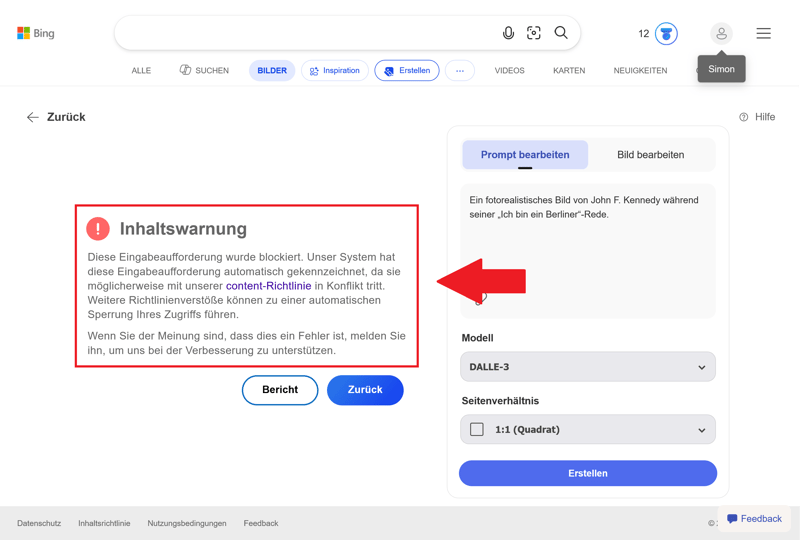
Task: Open the Datenschutz footer link
Action: [x=39, y=523]
